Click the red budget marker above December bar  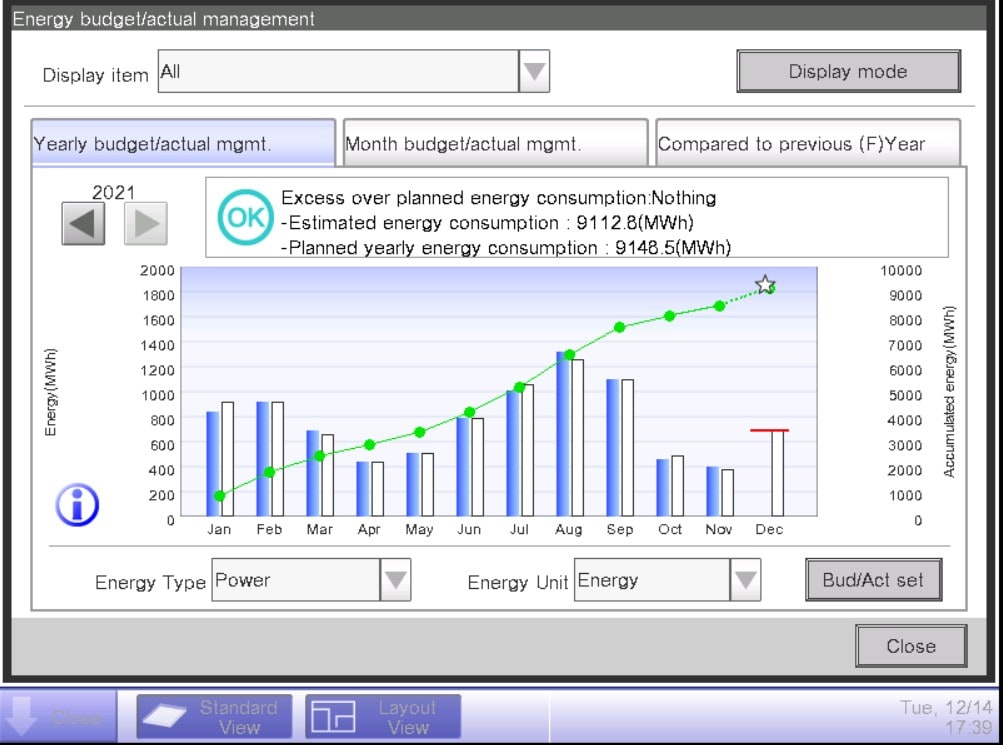coord(768,428)
